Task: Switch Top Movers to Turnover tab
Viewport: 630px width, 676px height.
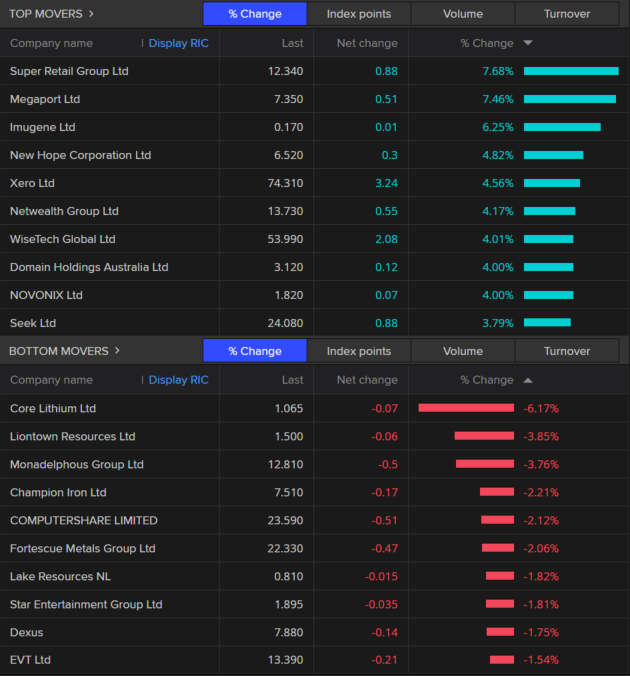Action: click(567, 14)
